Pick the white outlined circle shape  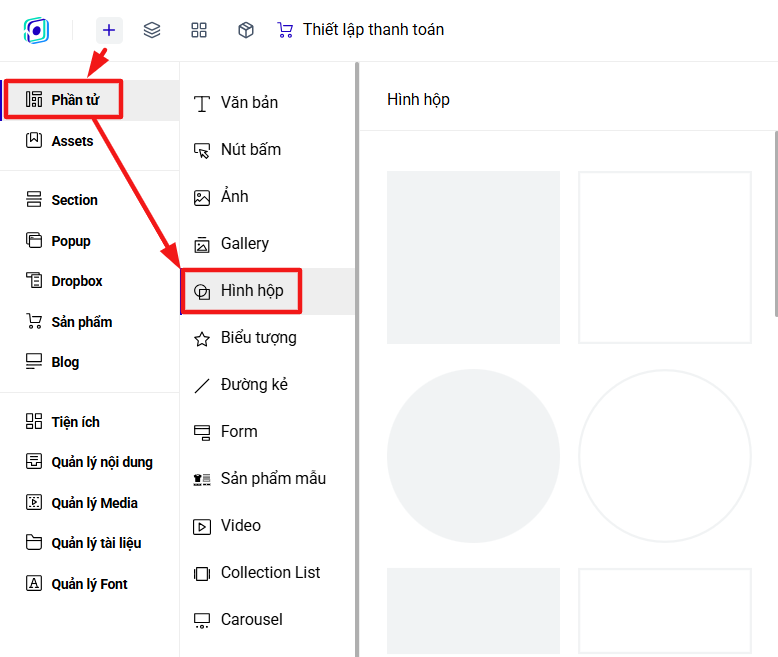[x=665, y=456]
